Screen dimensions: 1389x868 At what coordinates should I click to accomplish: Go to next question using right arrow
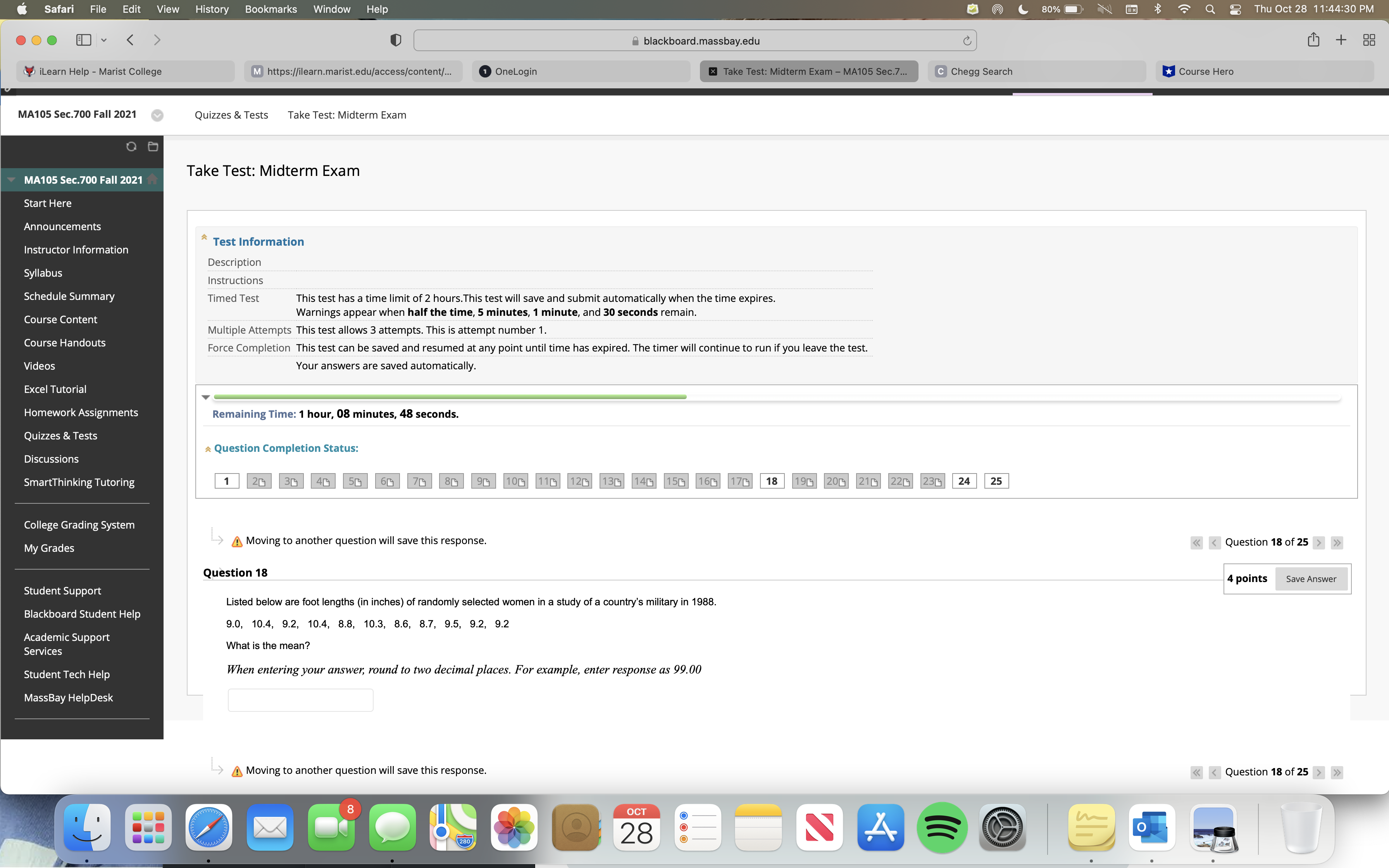(1318, 542)
